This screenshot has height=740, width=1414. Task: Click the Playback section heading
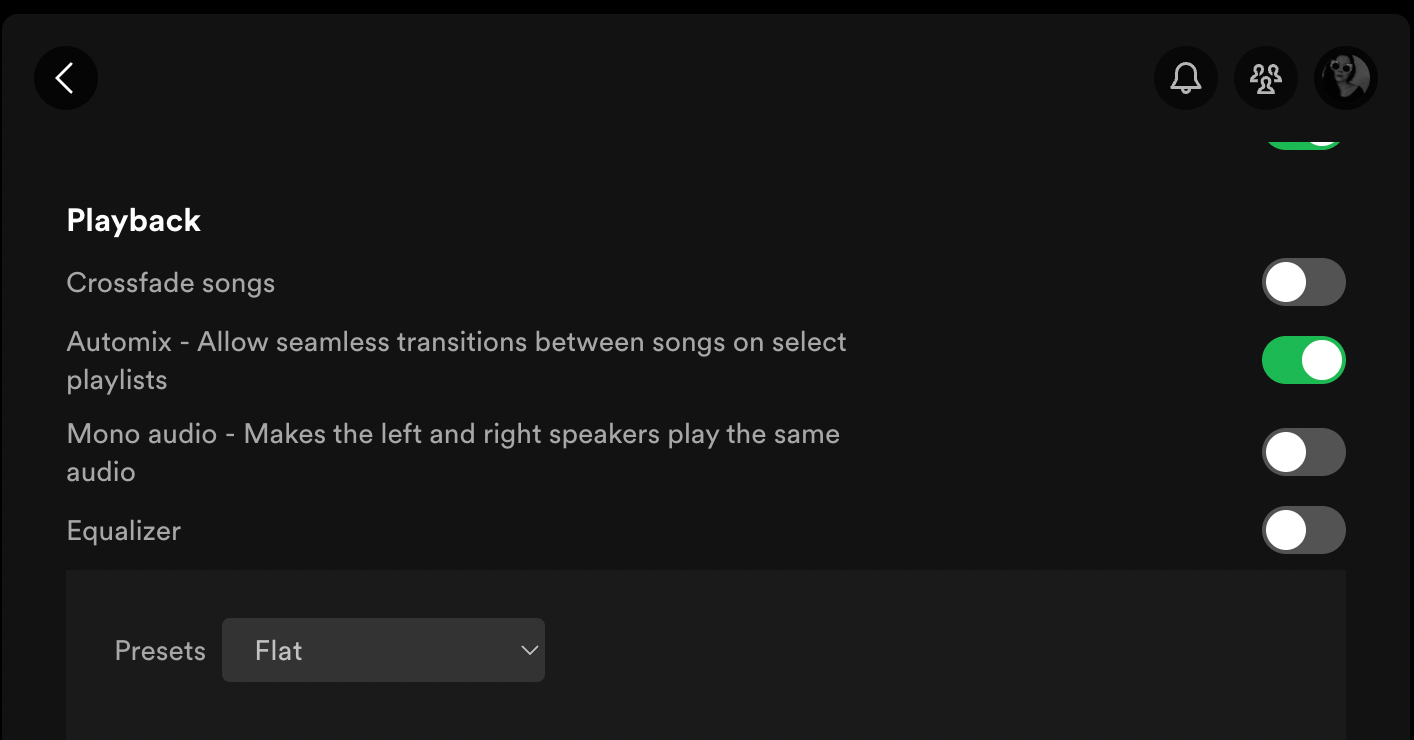tap(134, 221)
